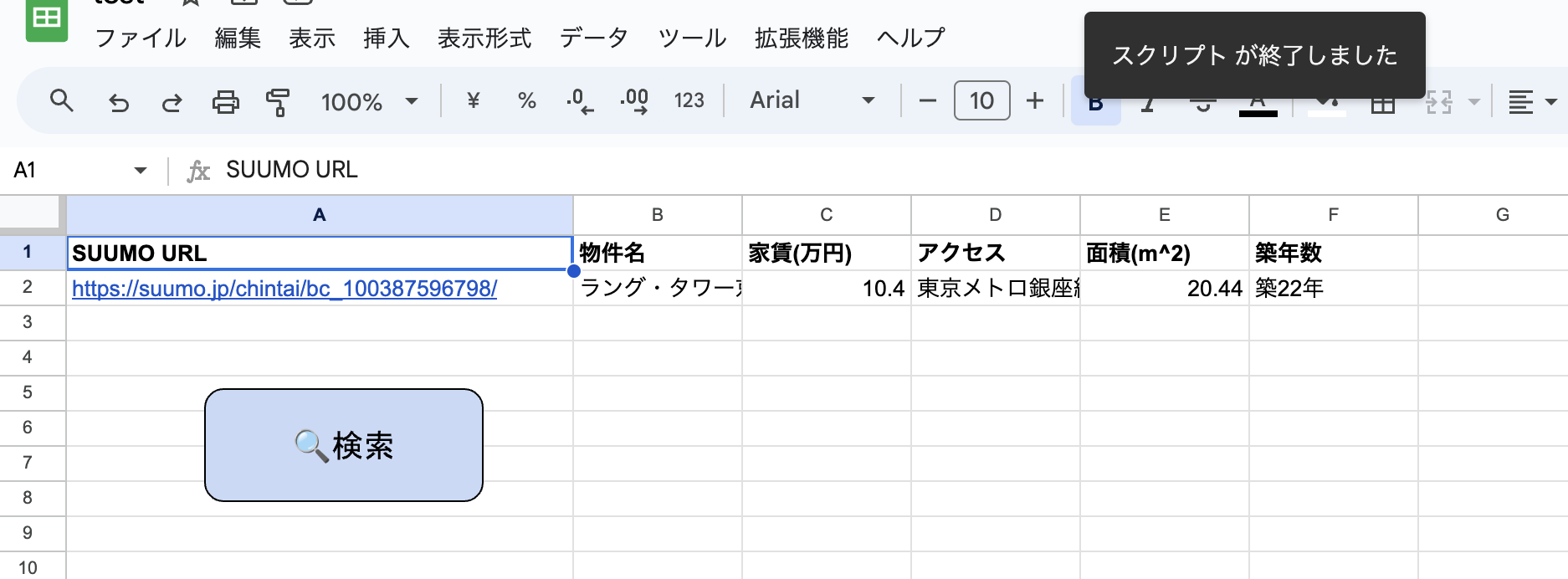Image resolution: width=1568 pixels, height=579 pixels.
Task: Open the zoom 100% dropdown
Action: pos(369,102)
